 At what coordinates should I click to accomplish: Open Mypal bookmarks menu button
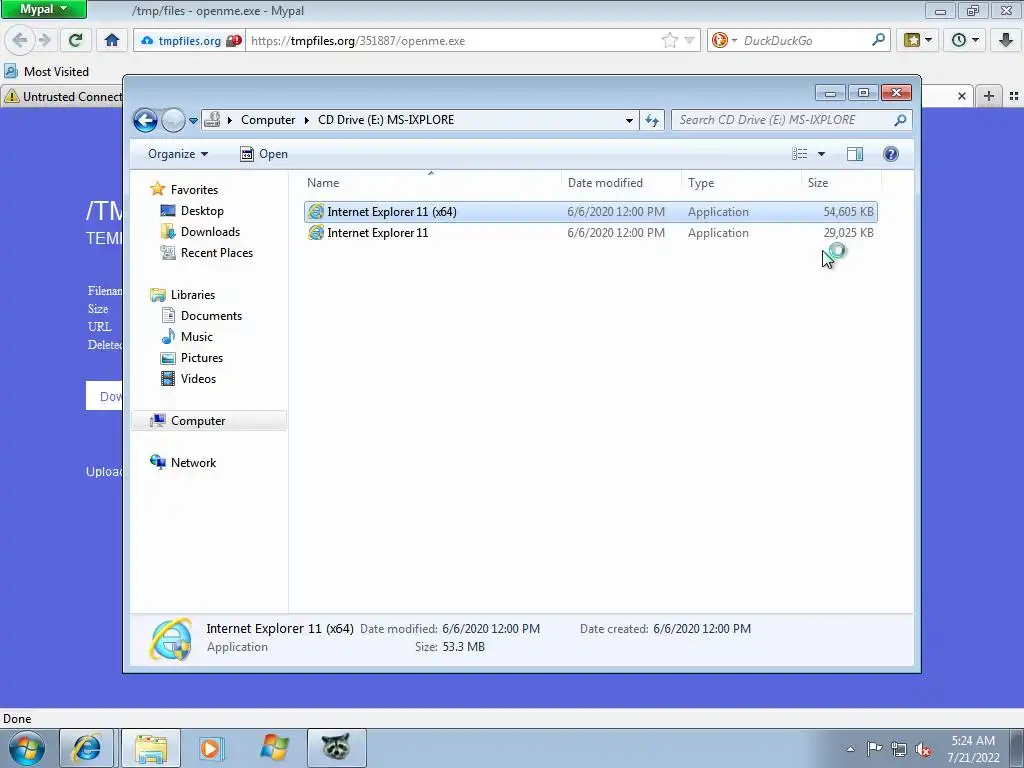[917, 40]
